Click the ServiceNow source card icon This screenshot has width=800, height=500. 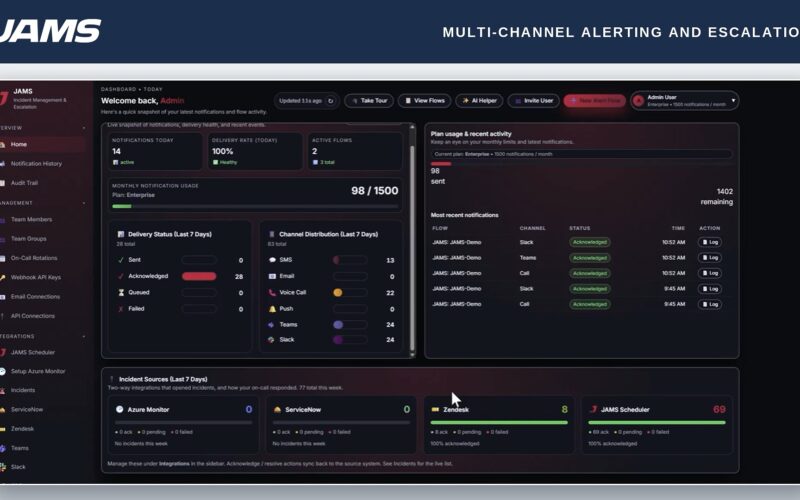click(x=277, y=409)
